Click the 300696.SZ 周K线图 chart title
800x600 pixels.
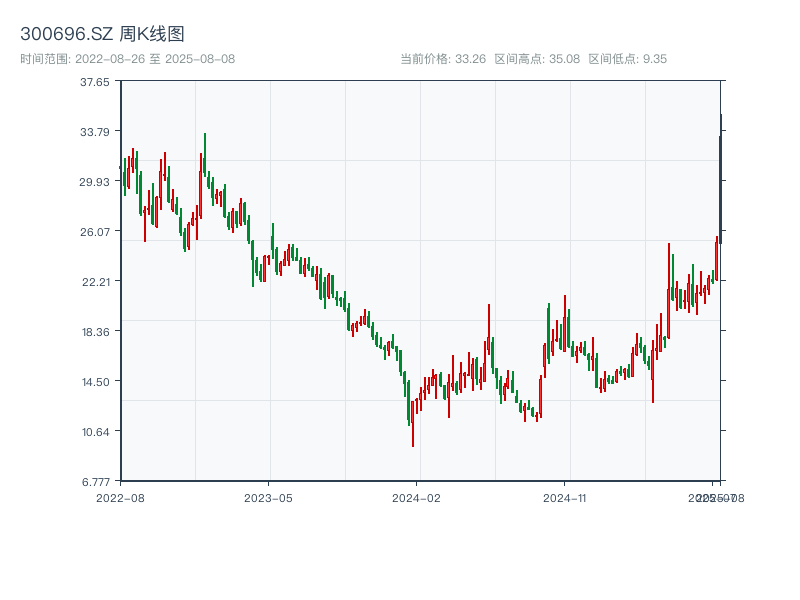[102, 35]
